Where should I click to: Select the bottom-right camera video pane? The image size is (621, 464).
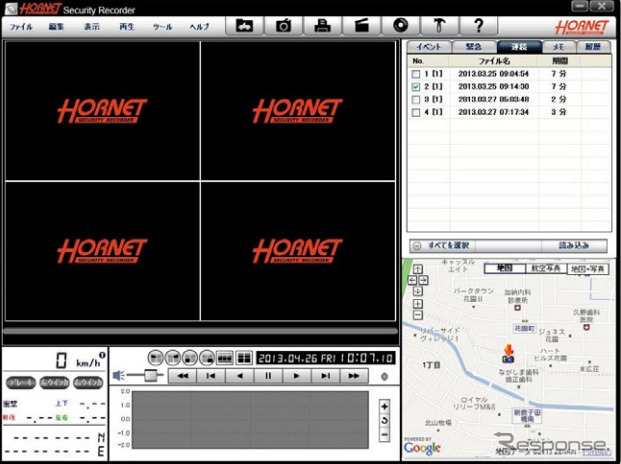(298, 251)
